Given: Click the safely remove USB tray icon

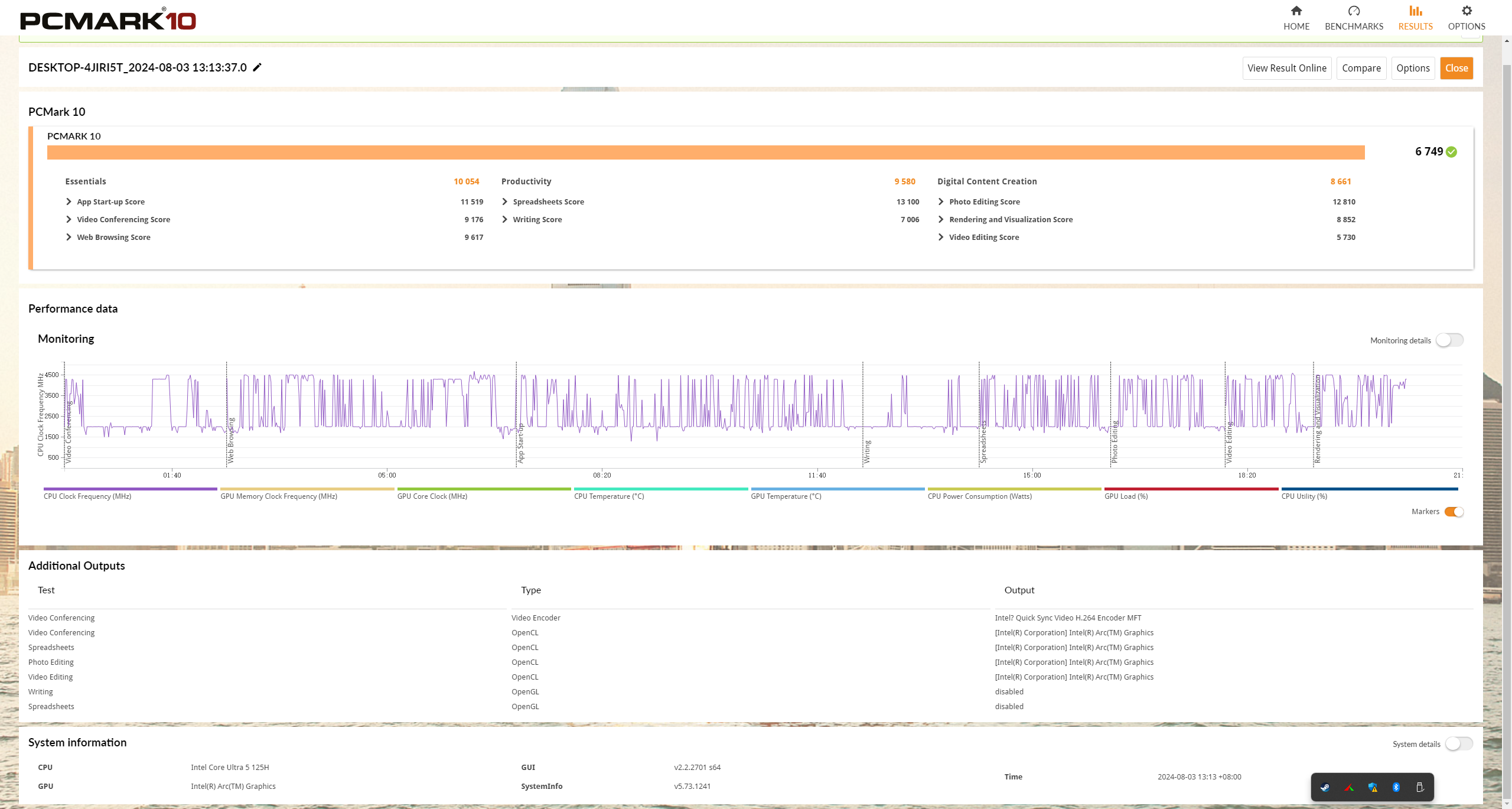Looking at the screenshot, I should 1420,787.
